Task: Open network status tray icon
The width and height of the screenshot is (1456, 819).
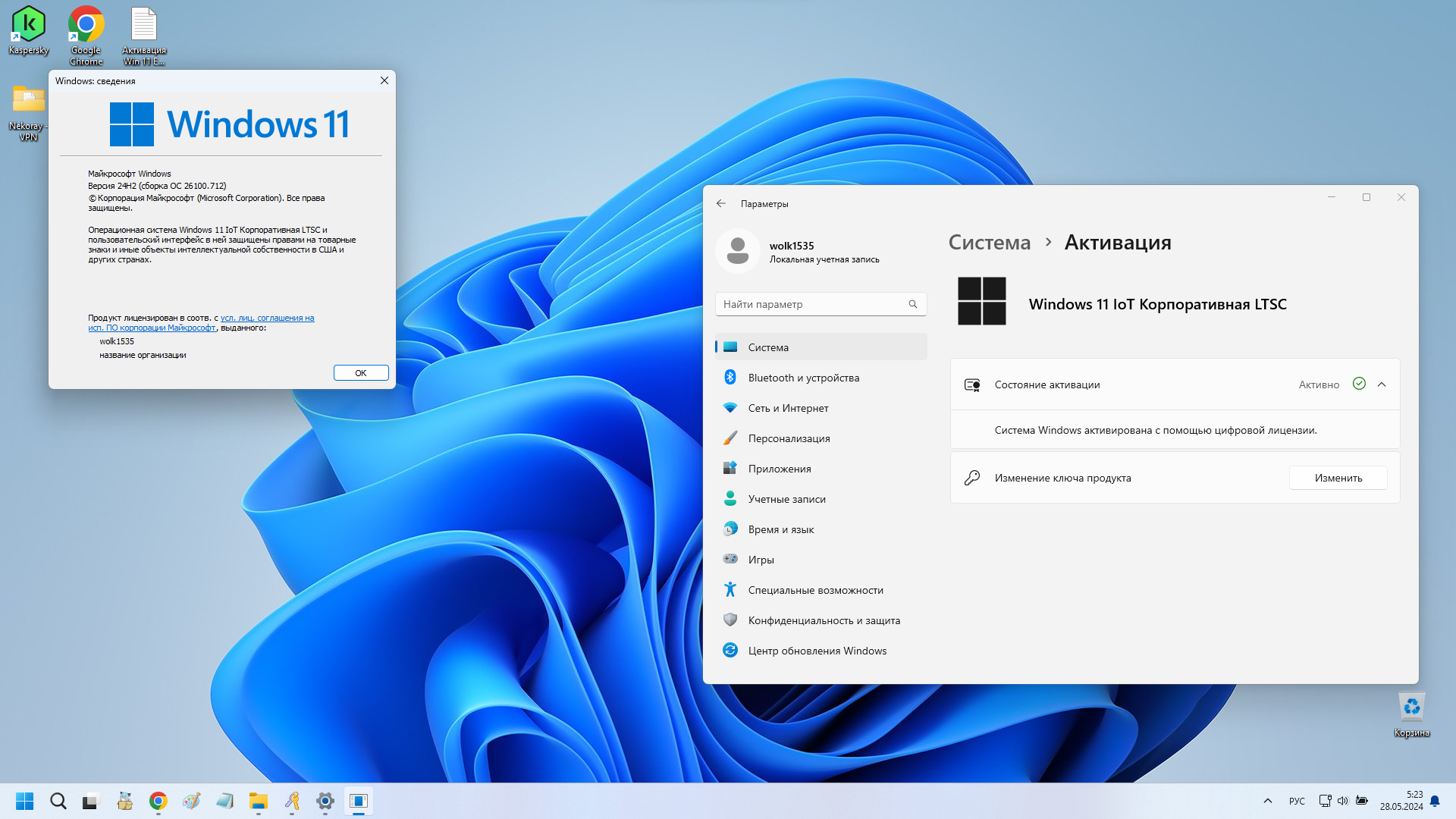Action: click(x=1325, y=801)
